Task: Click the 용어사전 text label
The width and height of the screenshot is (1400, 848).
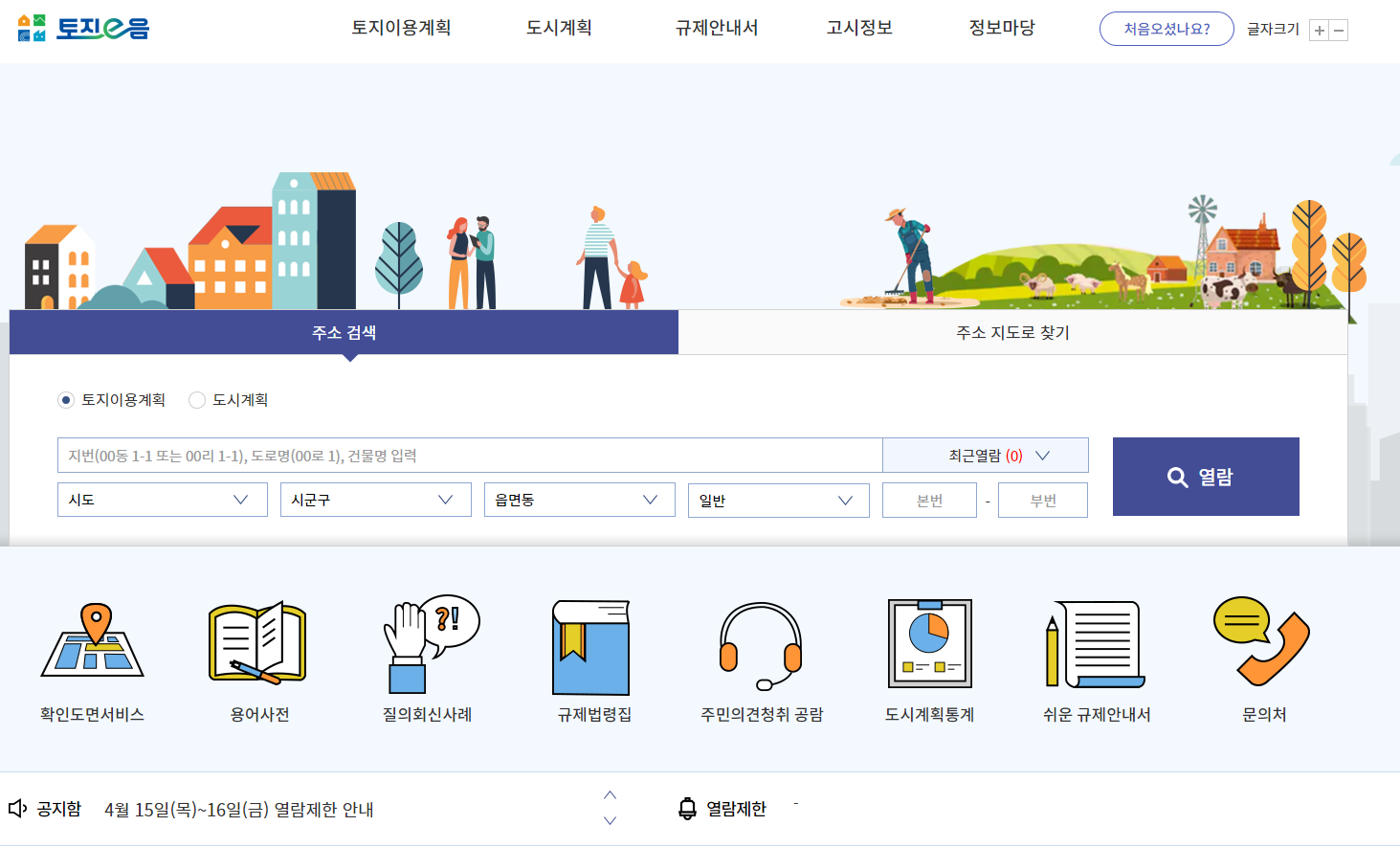Action: [259, 715]
